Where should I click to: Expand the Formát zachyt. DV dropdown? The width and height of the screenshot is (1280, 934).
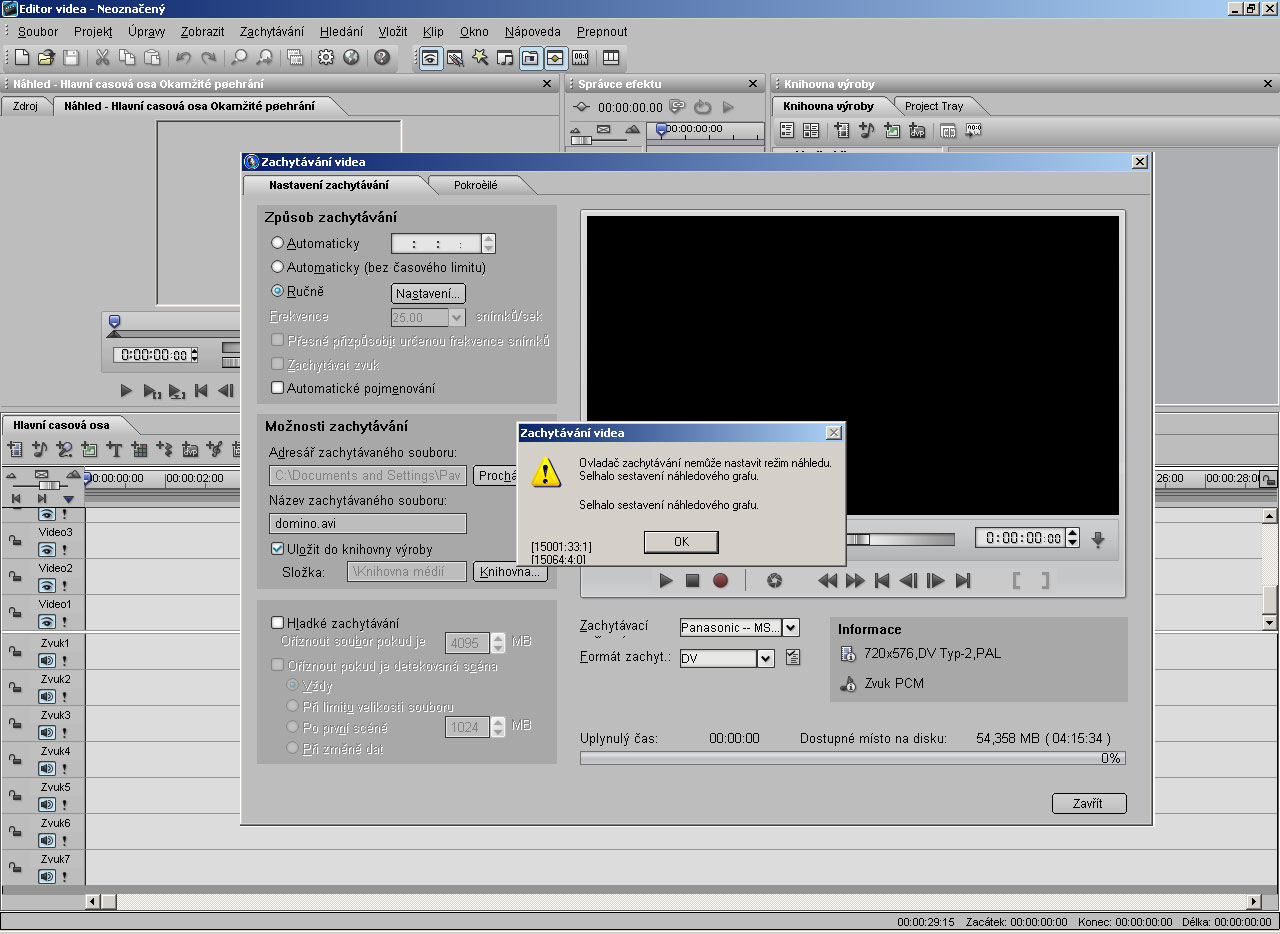pos(765,658)
